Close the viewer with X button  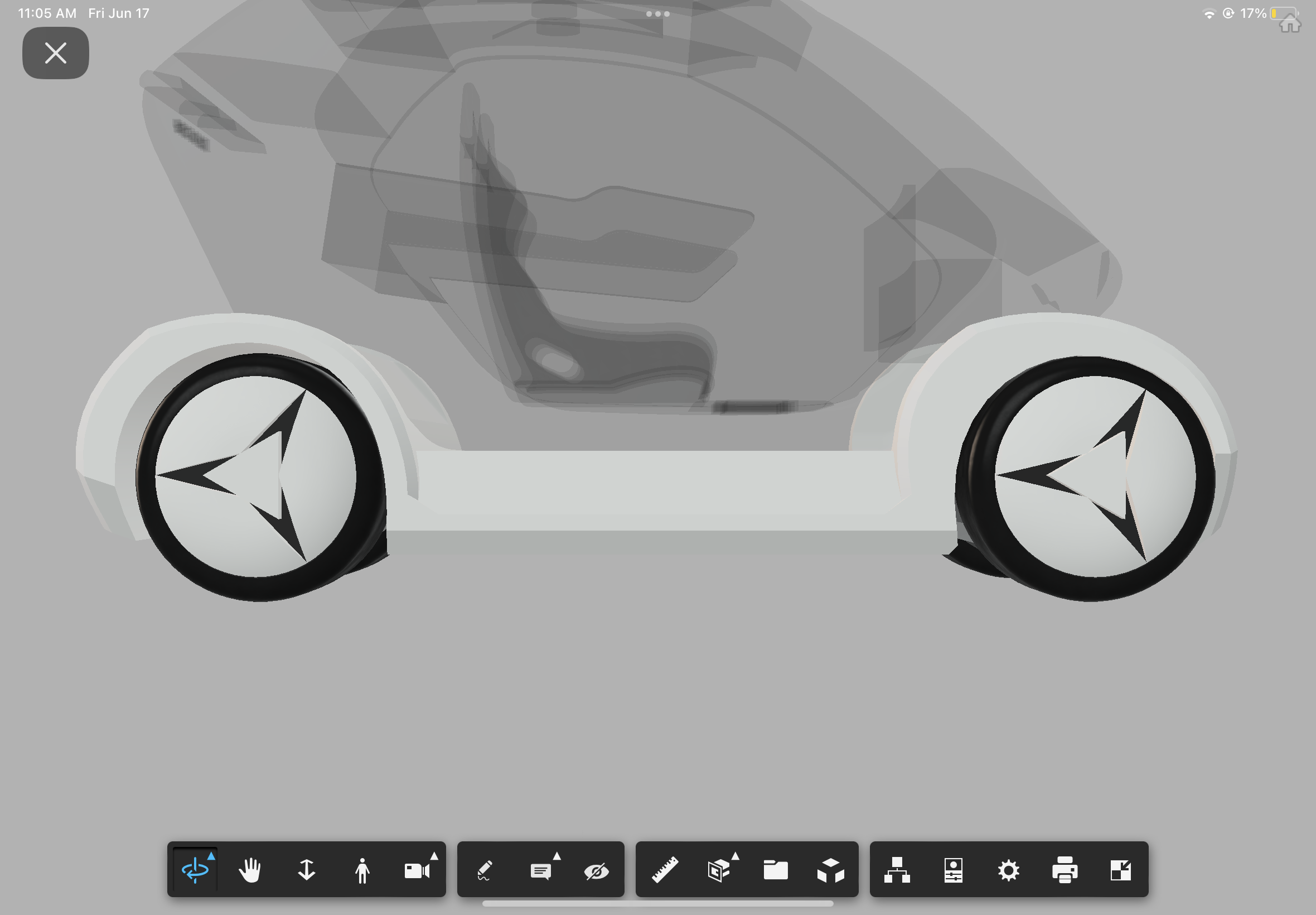[x=56, y=53]
